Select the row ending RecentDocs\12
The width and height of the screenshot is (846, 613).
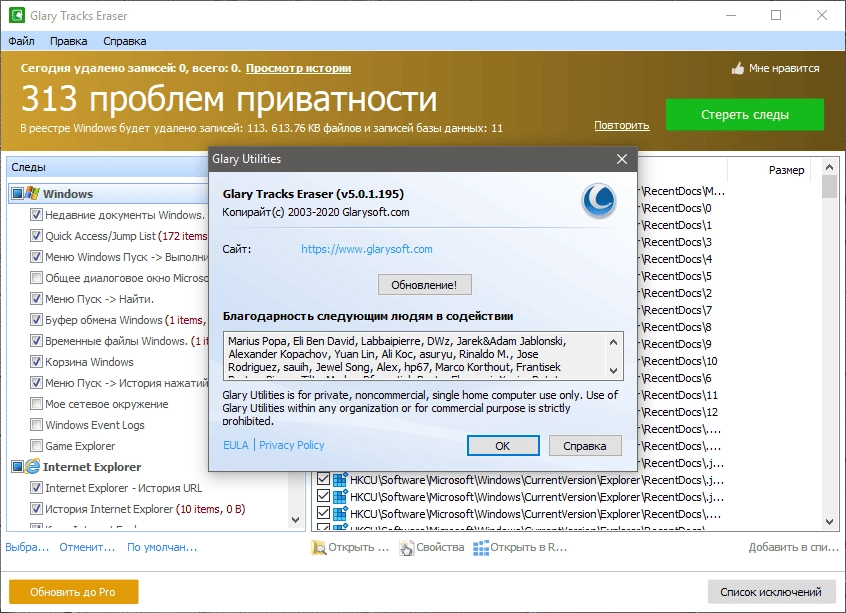click(x=680, y=412)
